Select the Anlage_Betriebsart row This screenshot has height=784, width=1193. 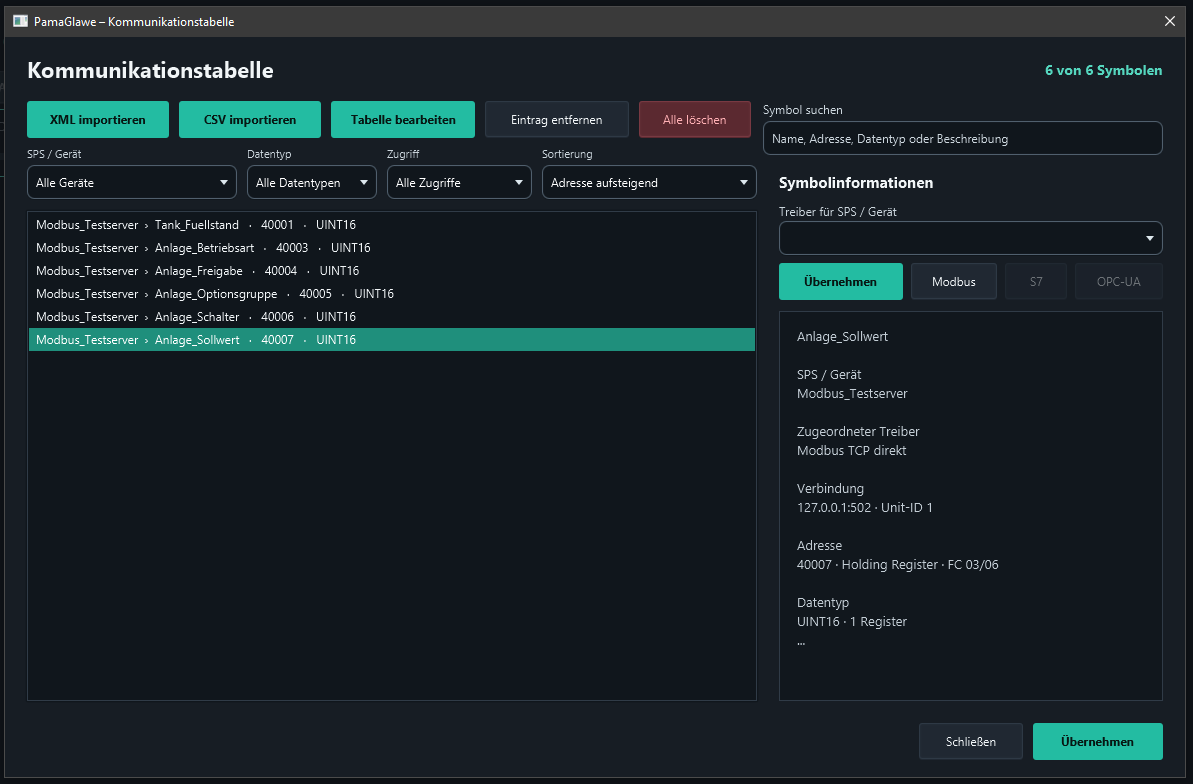392,247
